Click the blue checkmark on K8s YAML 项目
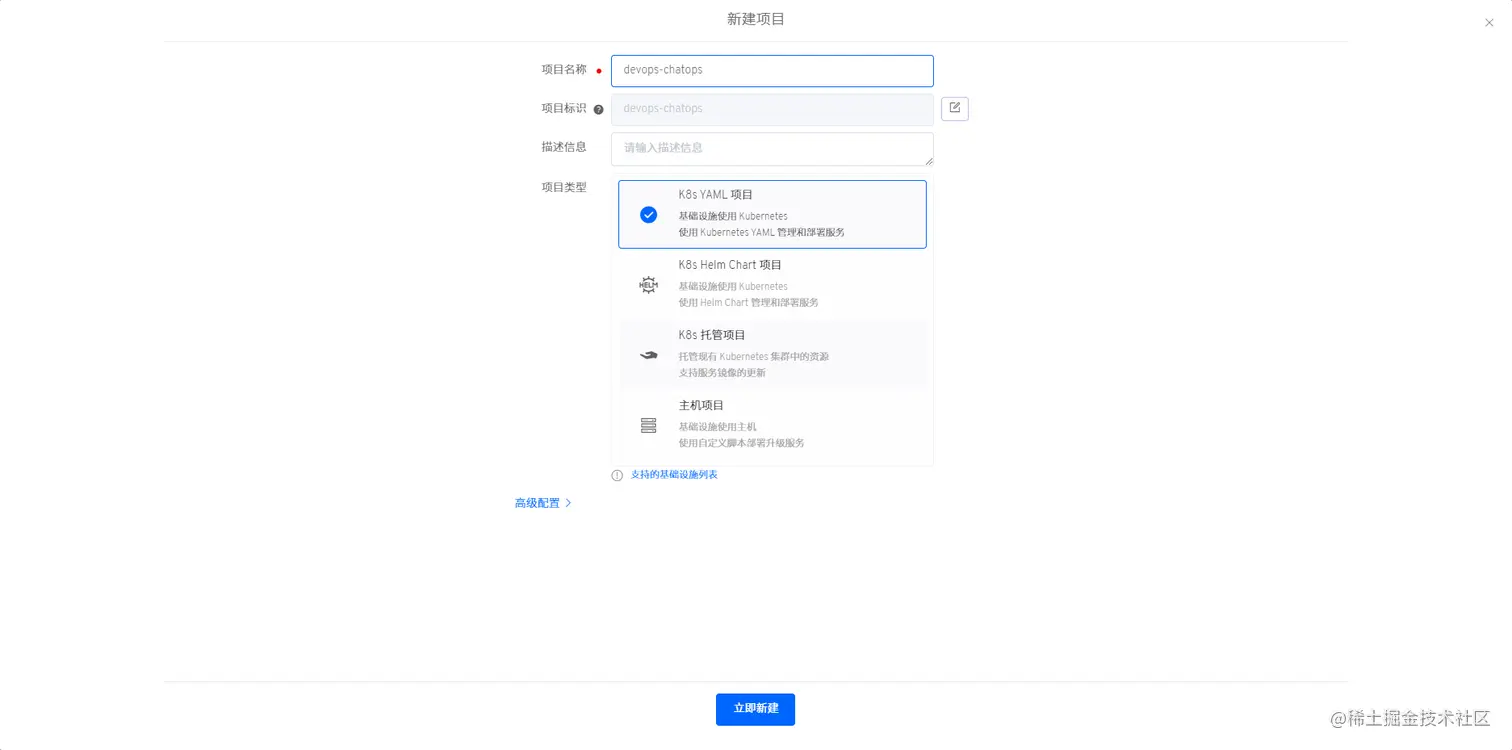 (648, 214)
